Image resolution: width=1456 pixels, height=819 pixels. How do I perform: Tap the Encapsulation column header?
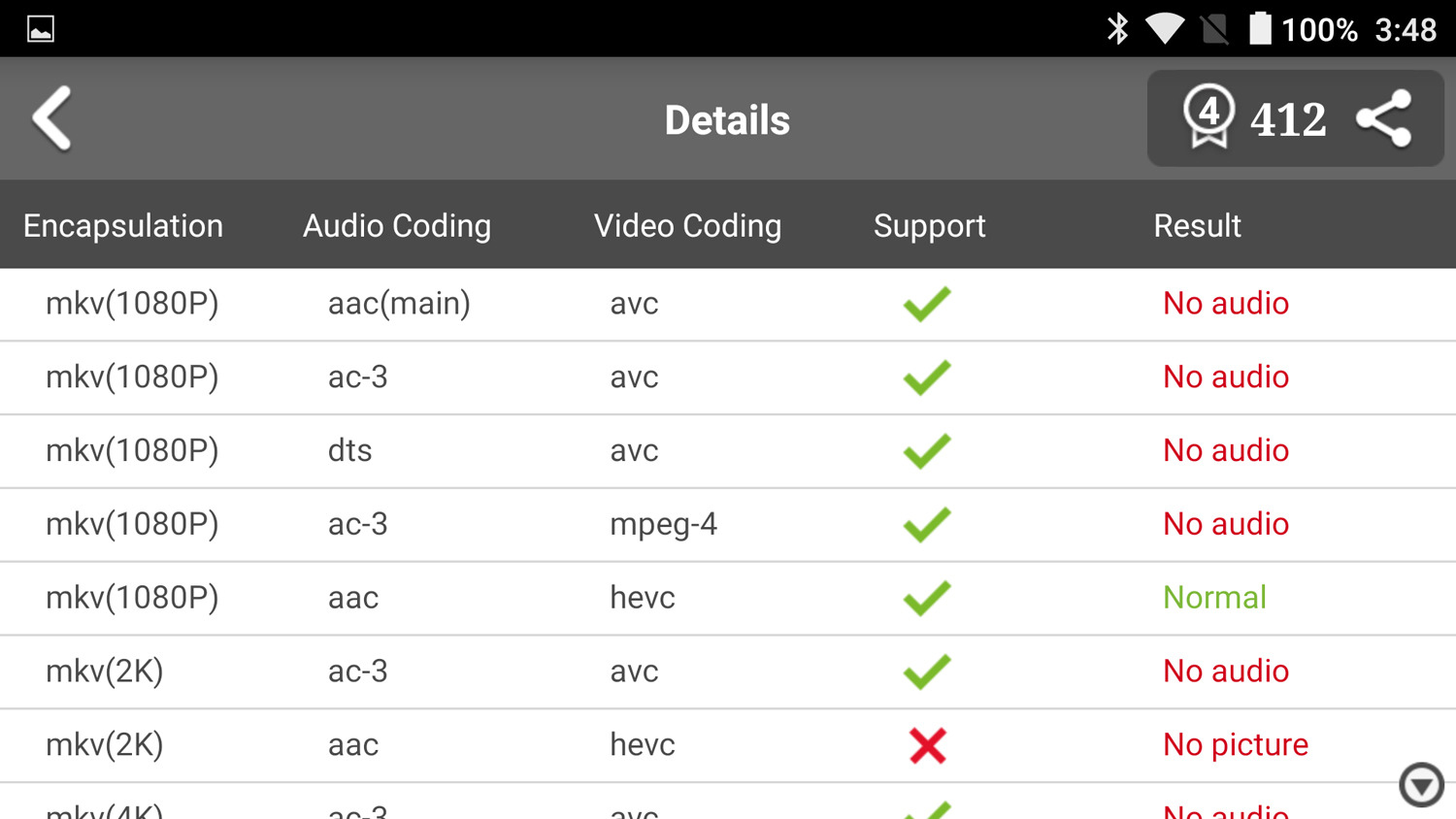pyautogui.click(x=123, y=226)
